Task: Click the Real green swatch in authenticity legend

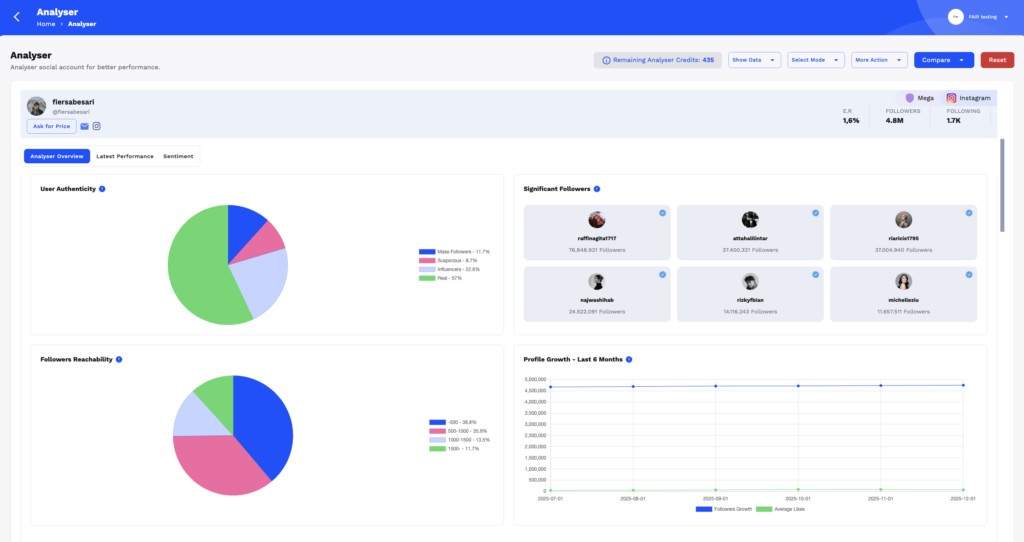Action: (x=427, y=278)
